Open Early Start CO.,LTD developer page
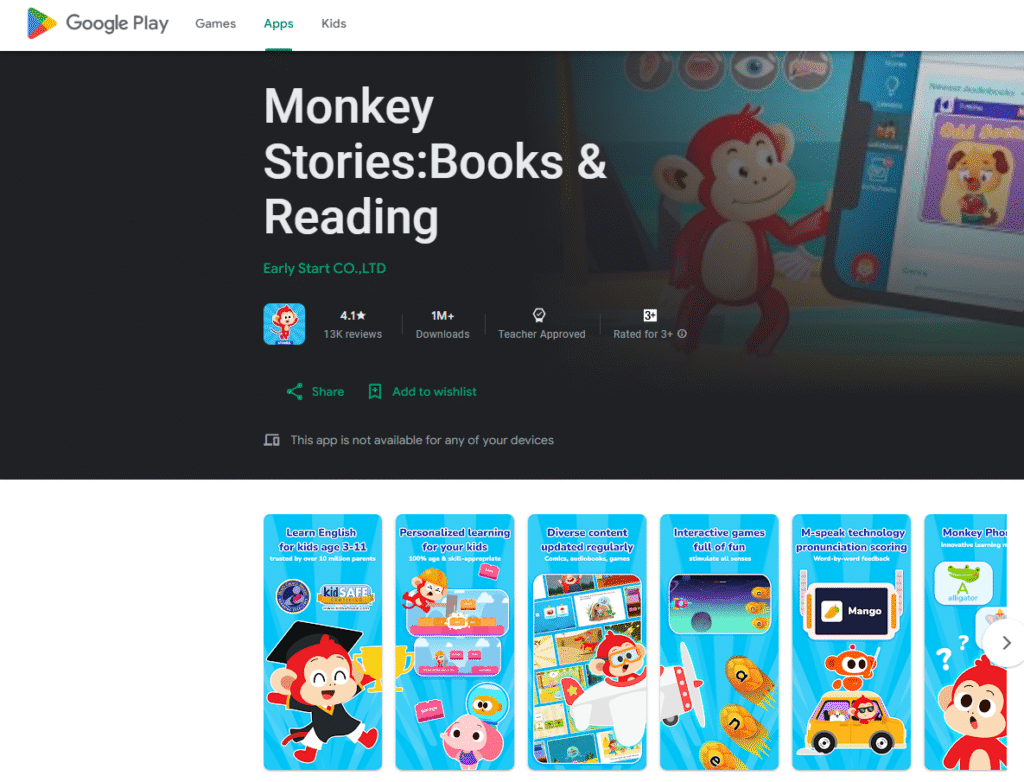 coord(325,269)
